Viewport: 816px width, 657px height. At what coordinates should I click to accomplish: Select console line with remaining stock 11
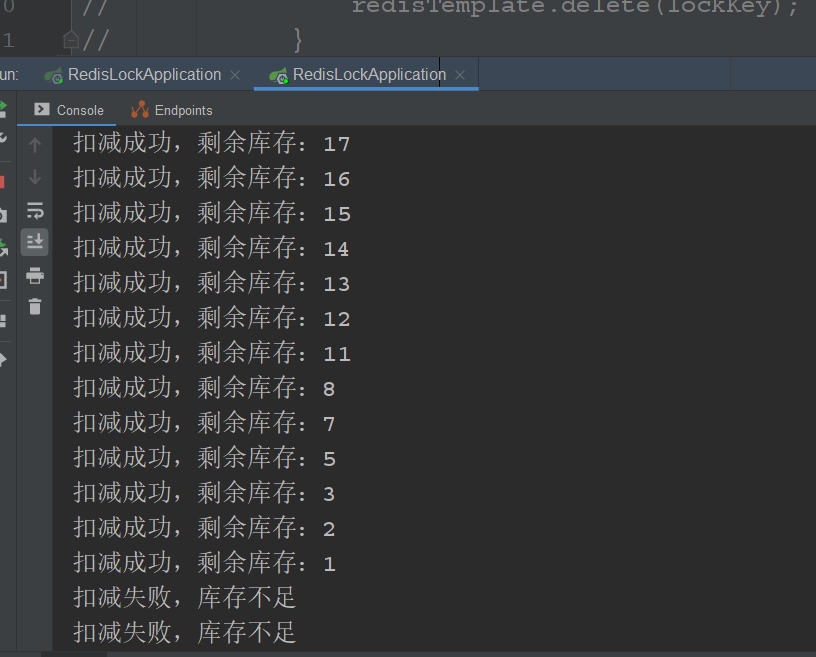[212, 353]
